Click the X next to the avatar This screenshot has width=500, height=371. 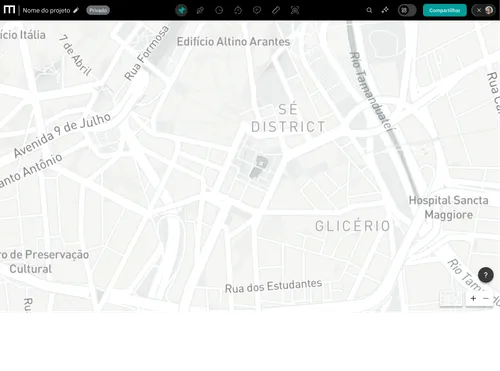click(x=479, y=10)
